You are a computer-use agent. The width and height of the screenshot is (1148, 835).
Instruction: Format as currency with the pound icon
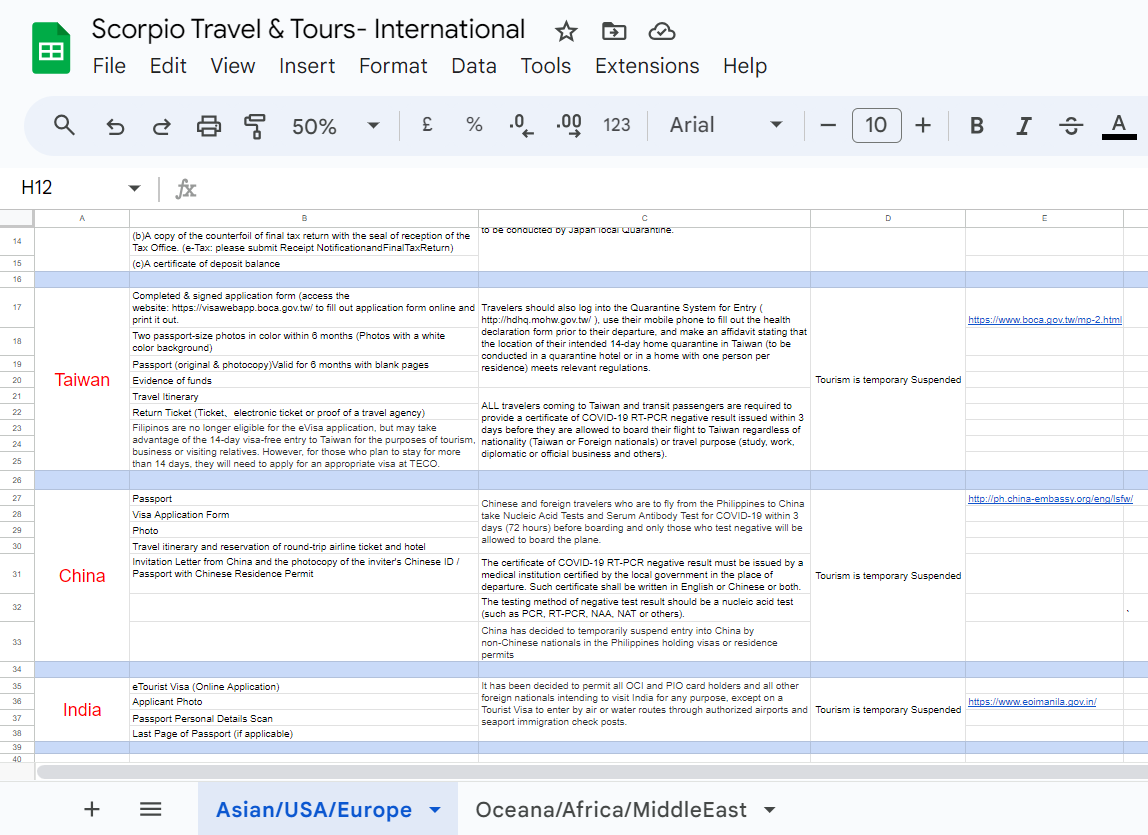click(427, 125)
